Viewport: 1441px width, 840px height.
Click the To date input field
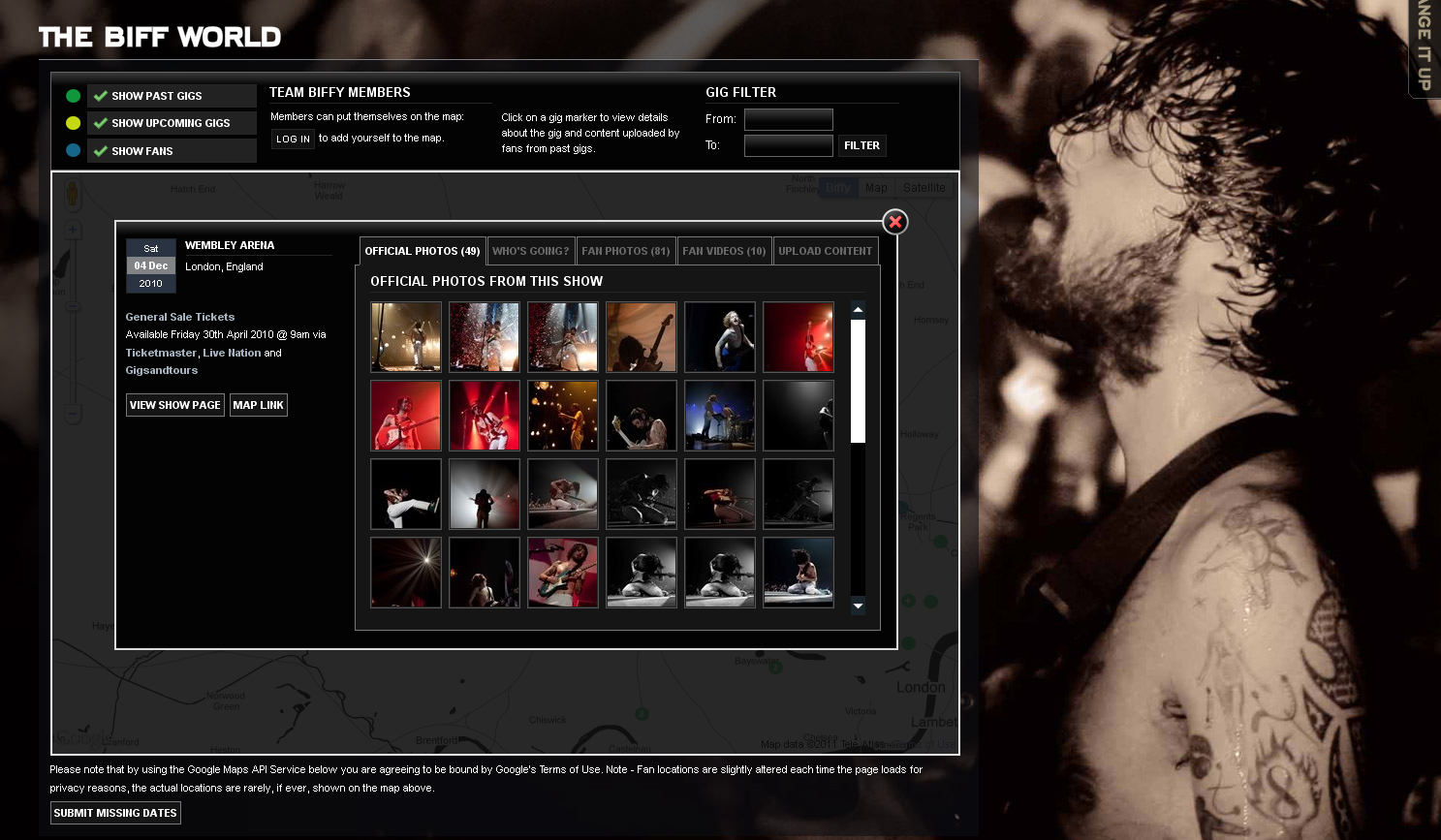click(x=789, y=145)
